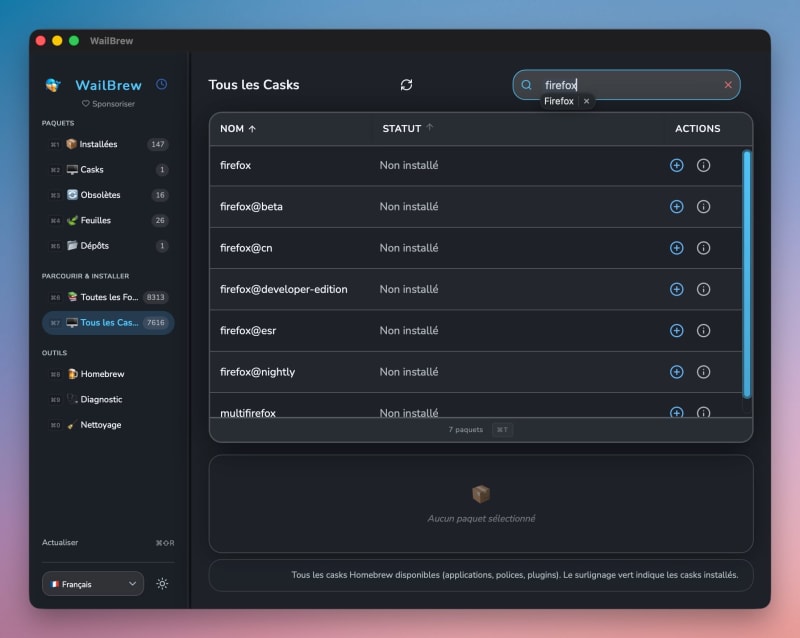Image resolution: width=800 pixels, height=638 pixels.
Task: Click the table's vertical scrollbar
Action: pos(746,274)
